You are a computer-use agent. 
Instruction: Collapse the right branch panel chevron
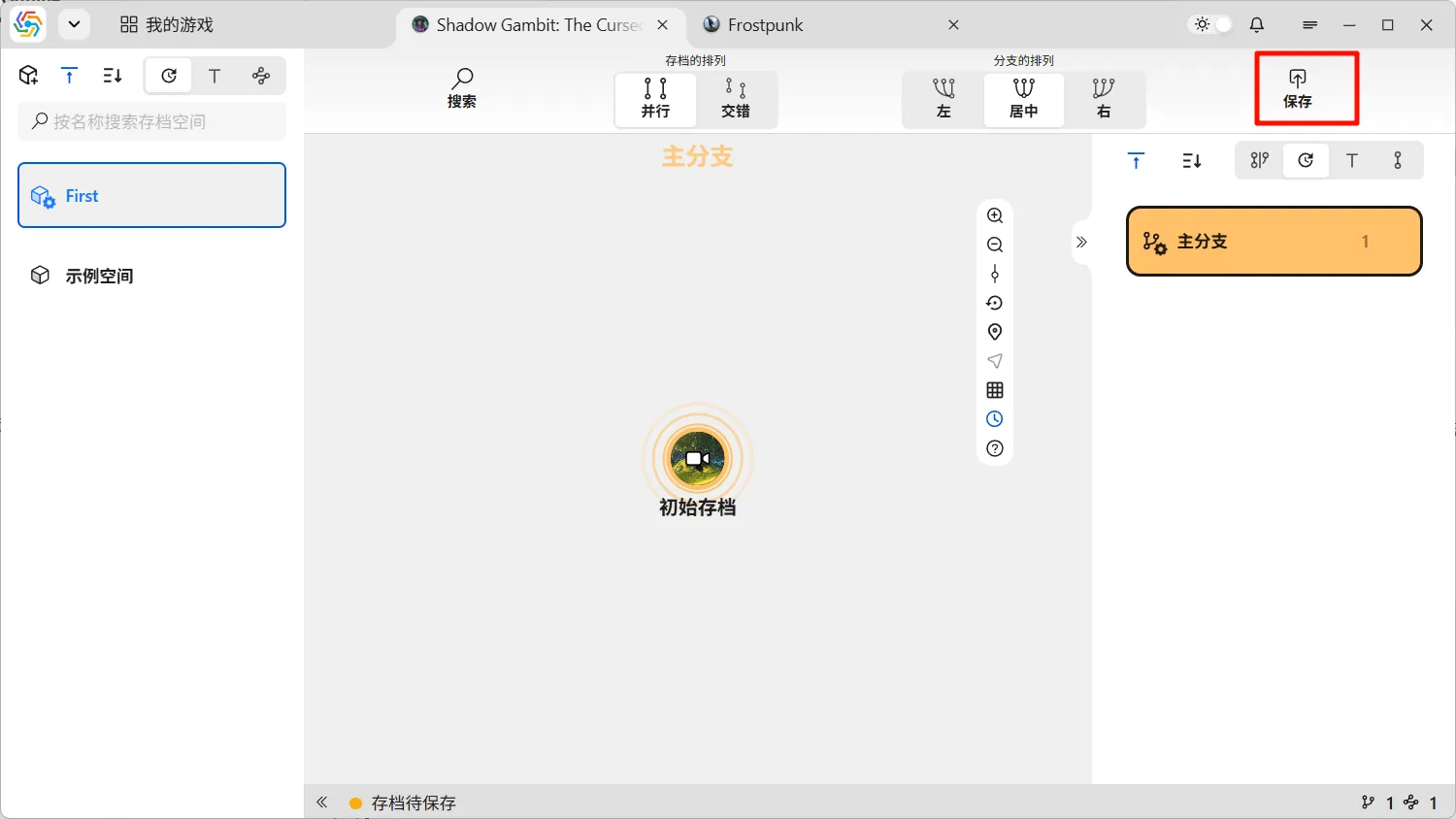(x=1081, y=243)
